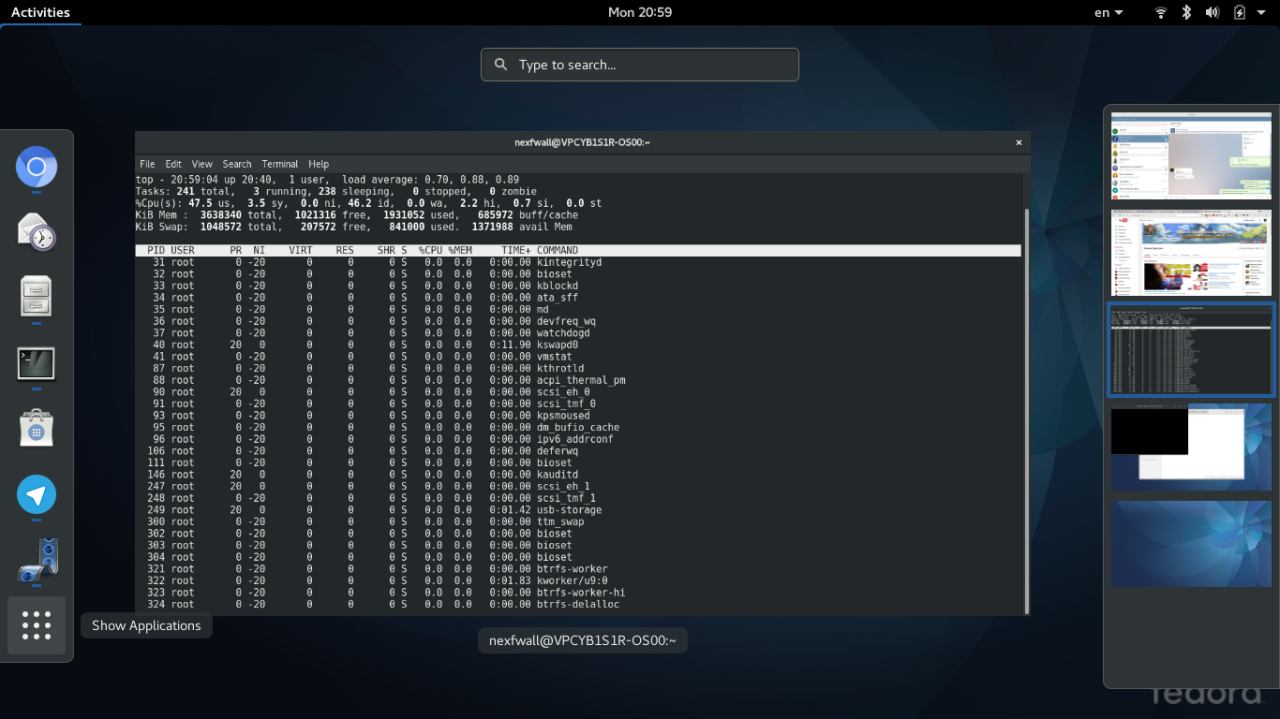This screenshot has height=719, width=1280.
Task: Select the third workspace with terminal
Action: [1190, 350]
